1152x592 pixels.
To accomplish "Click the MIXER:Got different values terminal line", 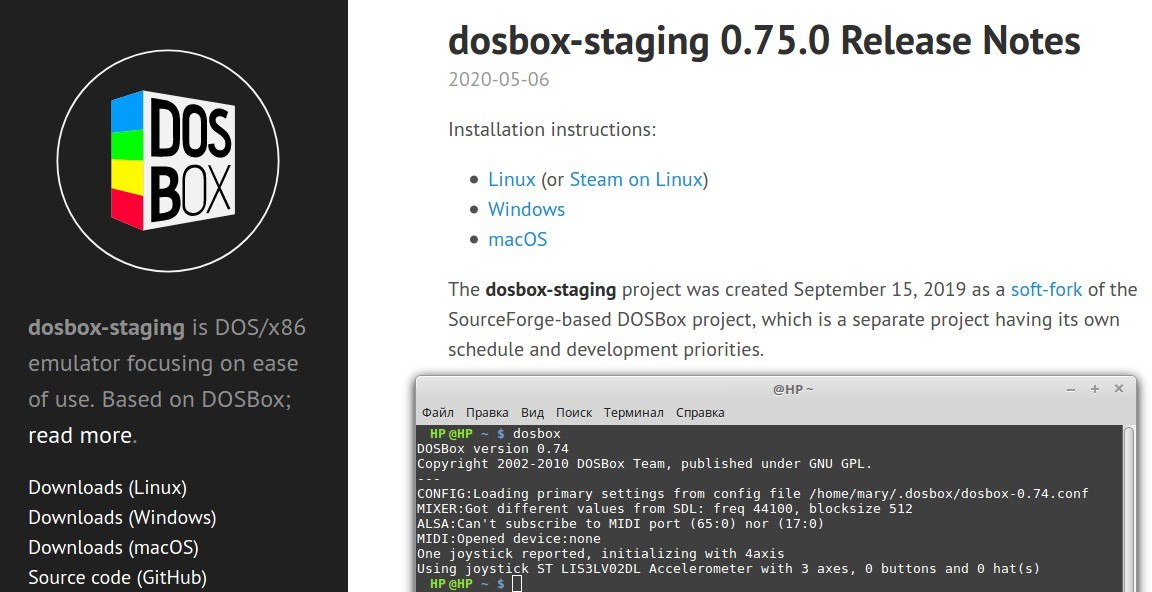I will pos(664,508).
